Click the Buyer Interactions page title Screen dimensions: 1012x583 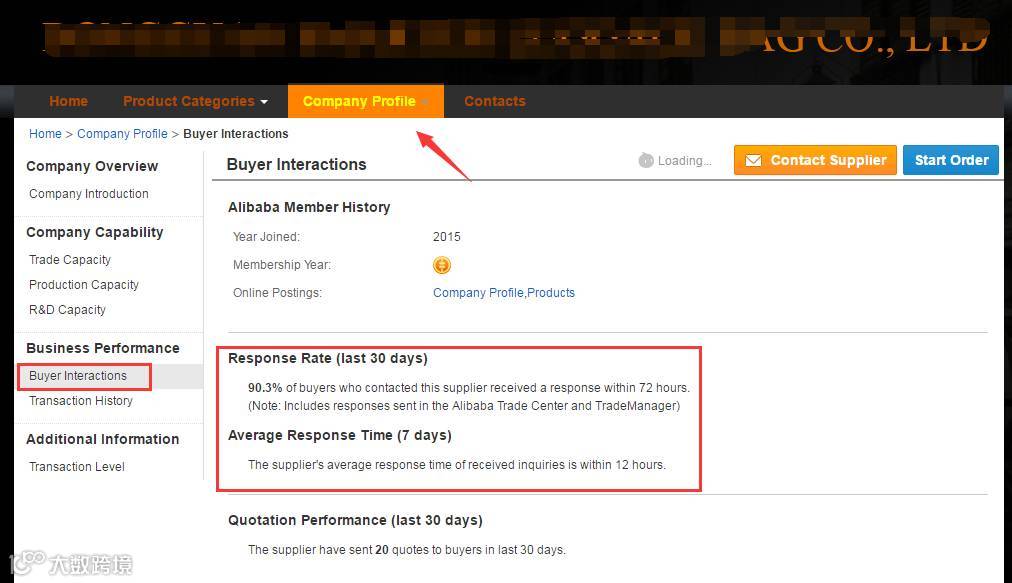(296, 165)
